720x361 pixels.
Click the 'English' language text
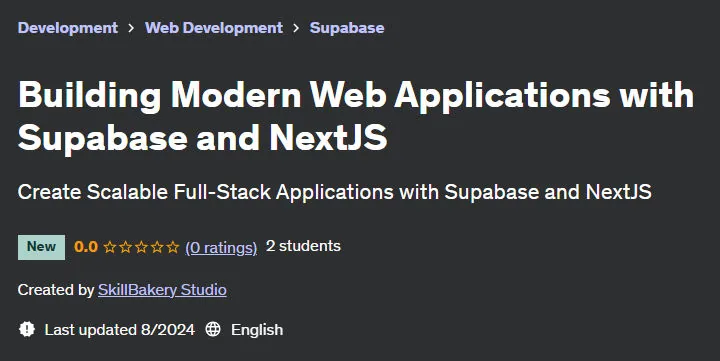[257, 330]
